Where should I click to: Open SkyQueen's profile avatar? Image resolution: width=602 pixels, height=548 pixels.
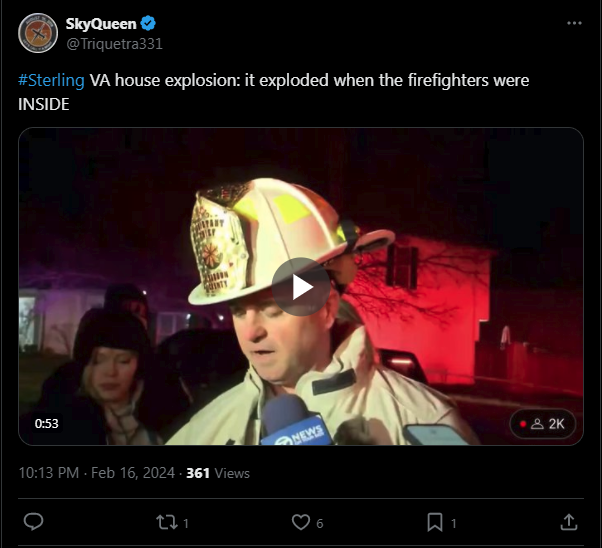click(38, 33)
